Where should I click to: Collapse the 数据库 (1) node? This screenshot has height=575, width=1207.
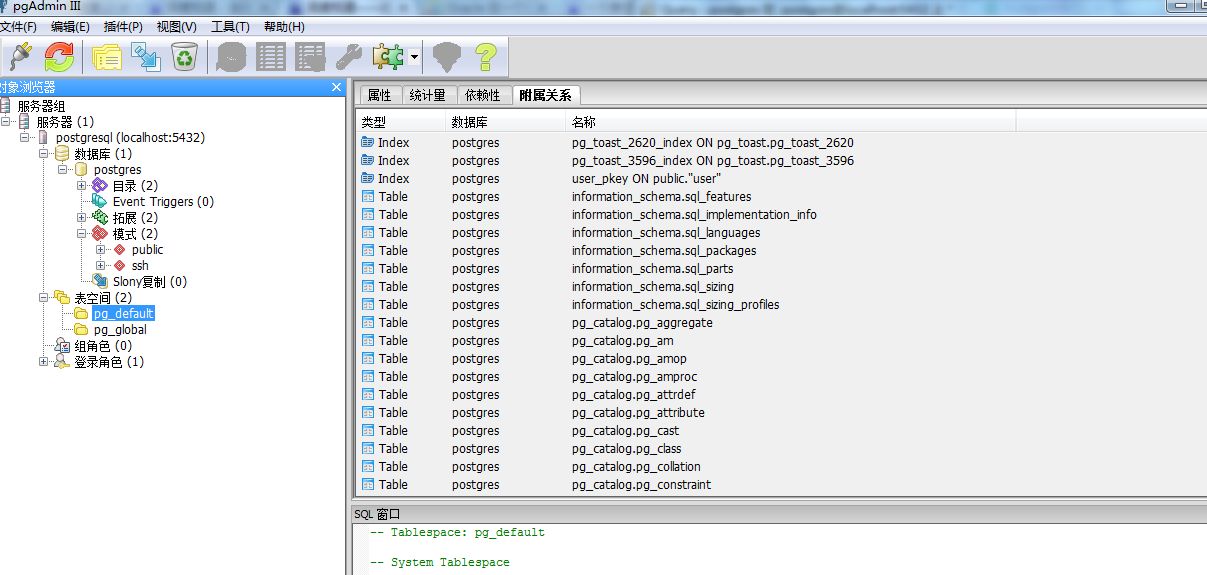(x=44, y=154)
